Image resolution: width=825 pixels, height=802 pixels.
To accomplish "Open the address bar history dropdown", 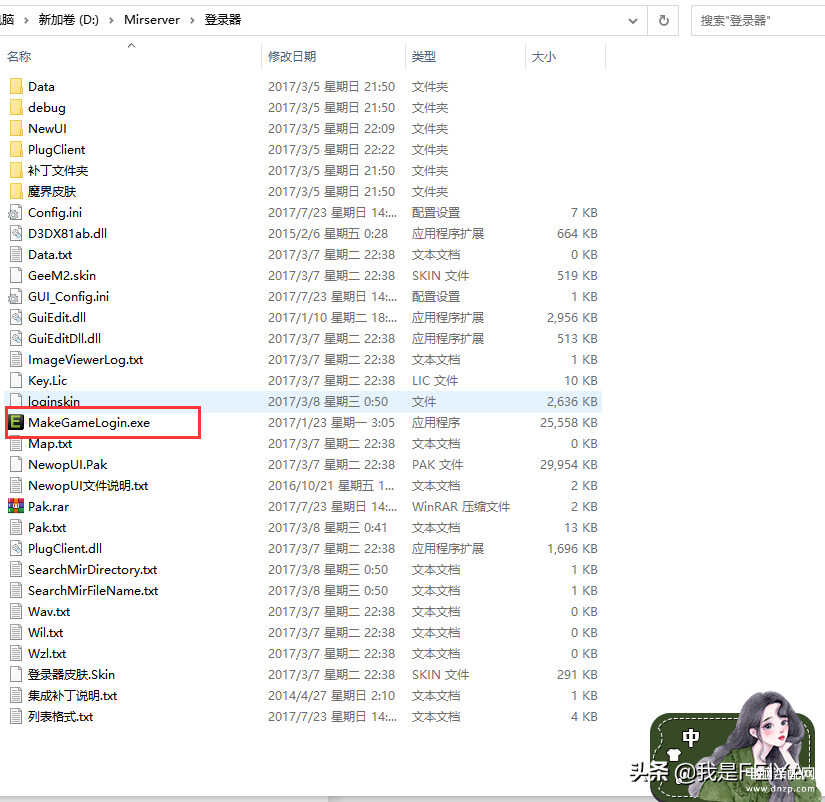I will point(633,21).
